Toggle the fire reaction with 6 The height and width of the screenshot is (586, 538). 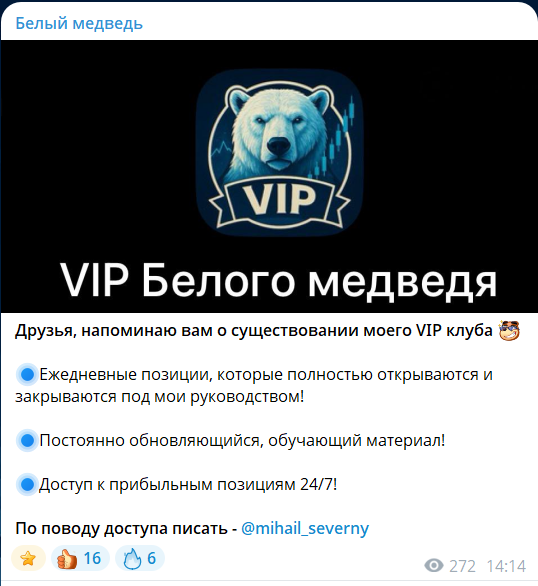(x=140, y=558)
